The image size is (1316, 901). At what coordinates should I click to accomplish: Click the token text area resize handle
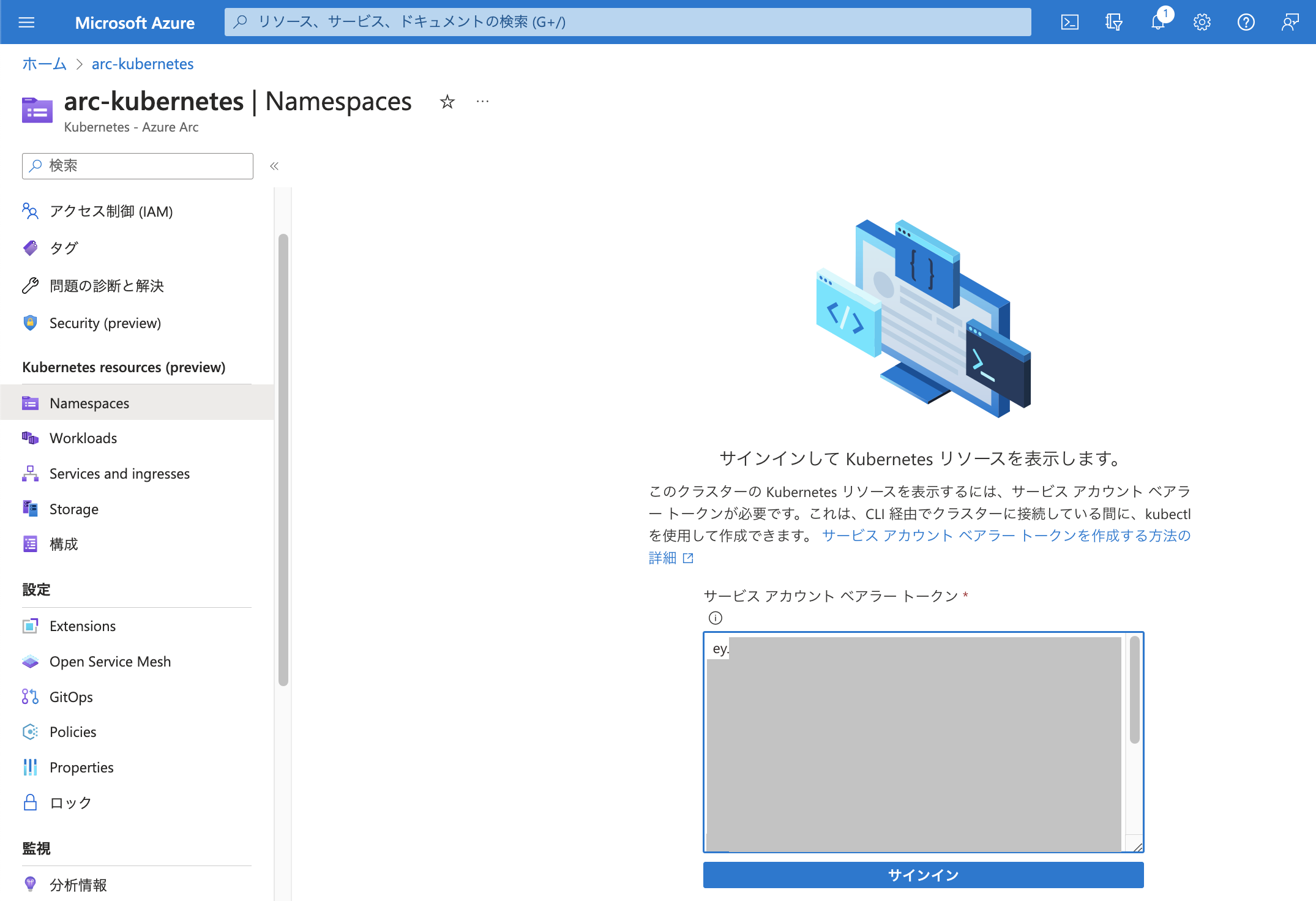1137,847
